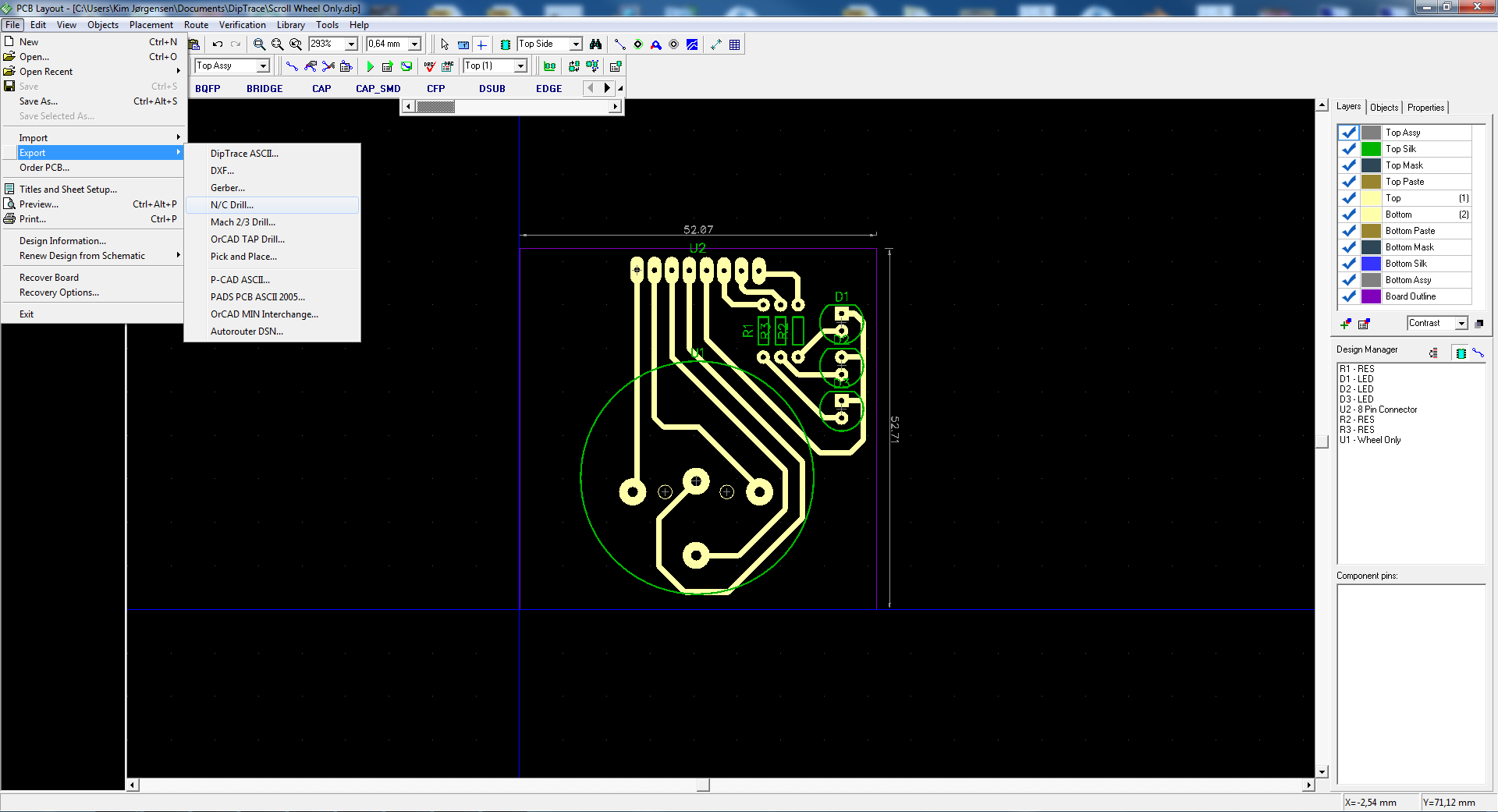Select the DSUB pattern library
Viewport: 1498px width, 812px height.
coord(492,89)
